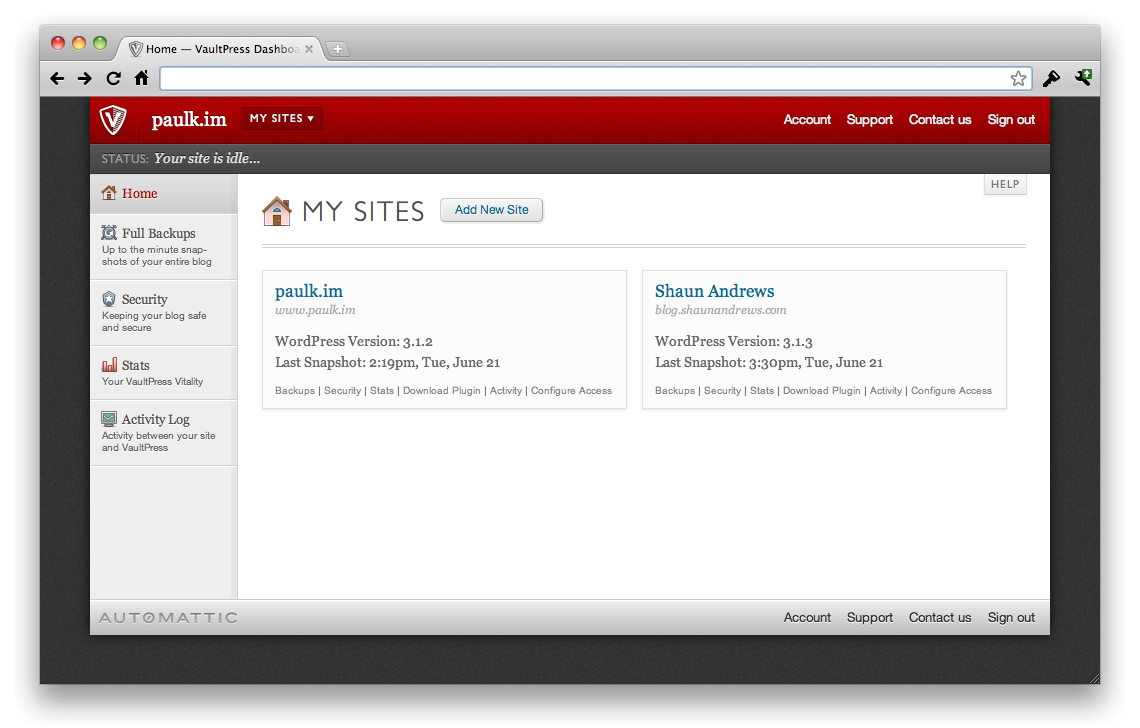Open the Shaun Andrews site link
The width and height of the screenshot is (1140, 728).
pyautogui.click(x=714, y=291)
